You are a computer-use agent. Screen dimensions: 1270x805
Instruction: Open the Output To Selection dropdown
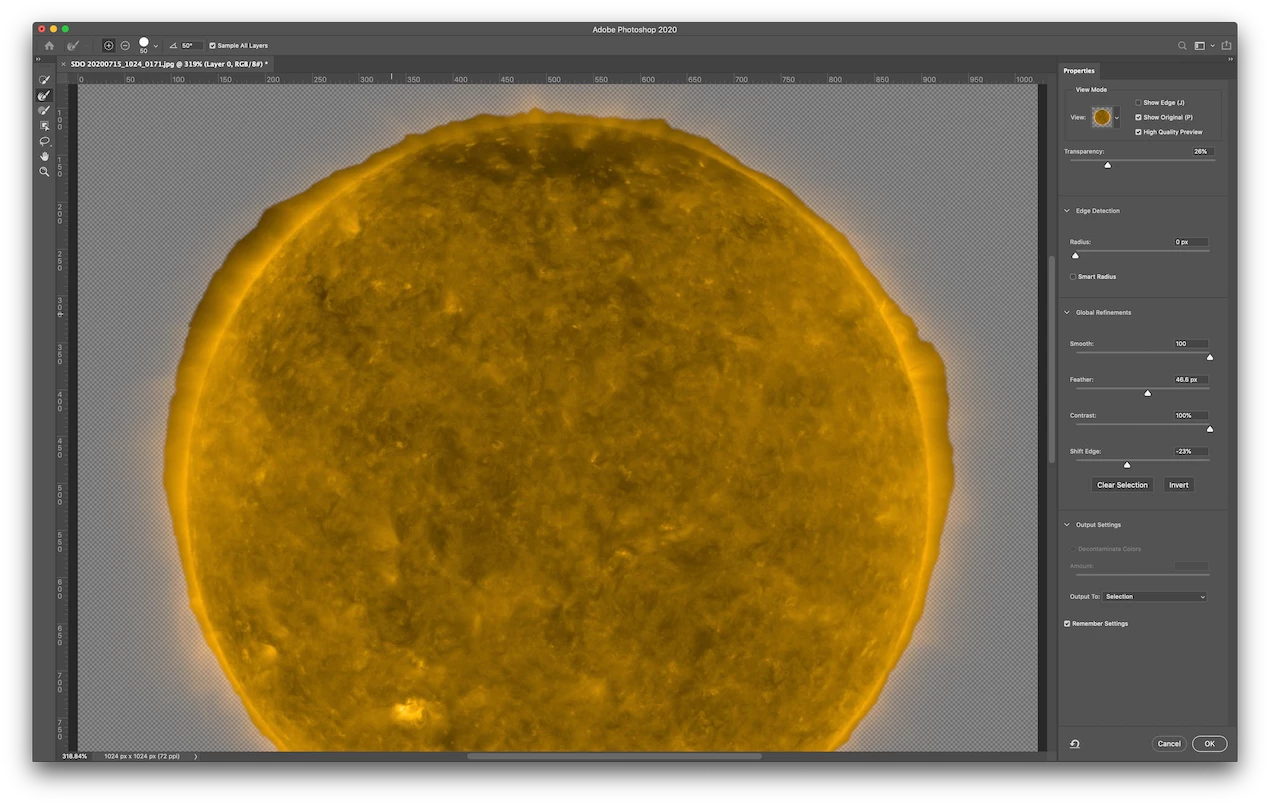(1155, 597)
